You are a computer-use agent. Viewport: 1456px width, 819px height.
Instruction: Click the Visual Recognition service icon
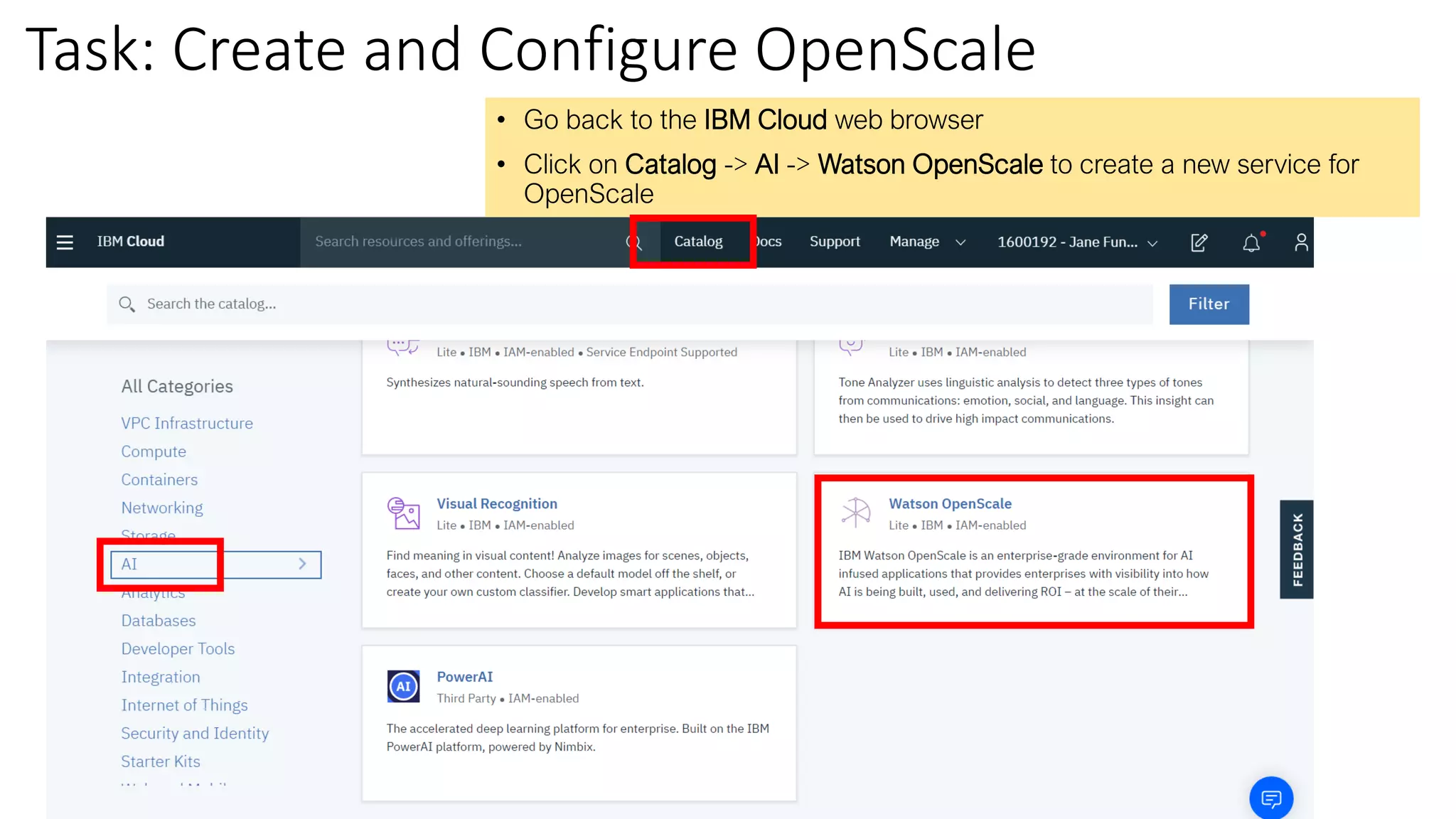(404, 513)
